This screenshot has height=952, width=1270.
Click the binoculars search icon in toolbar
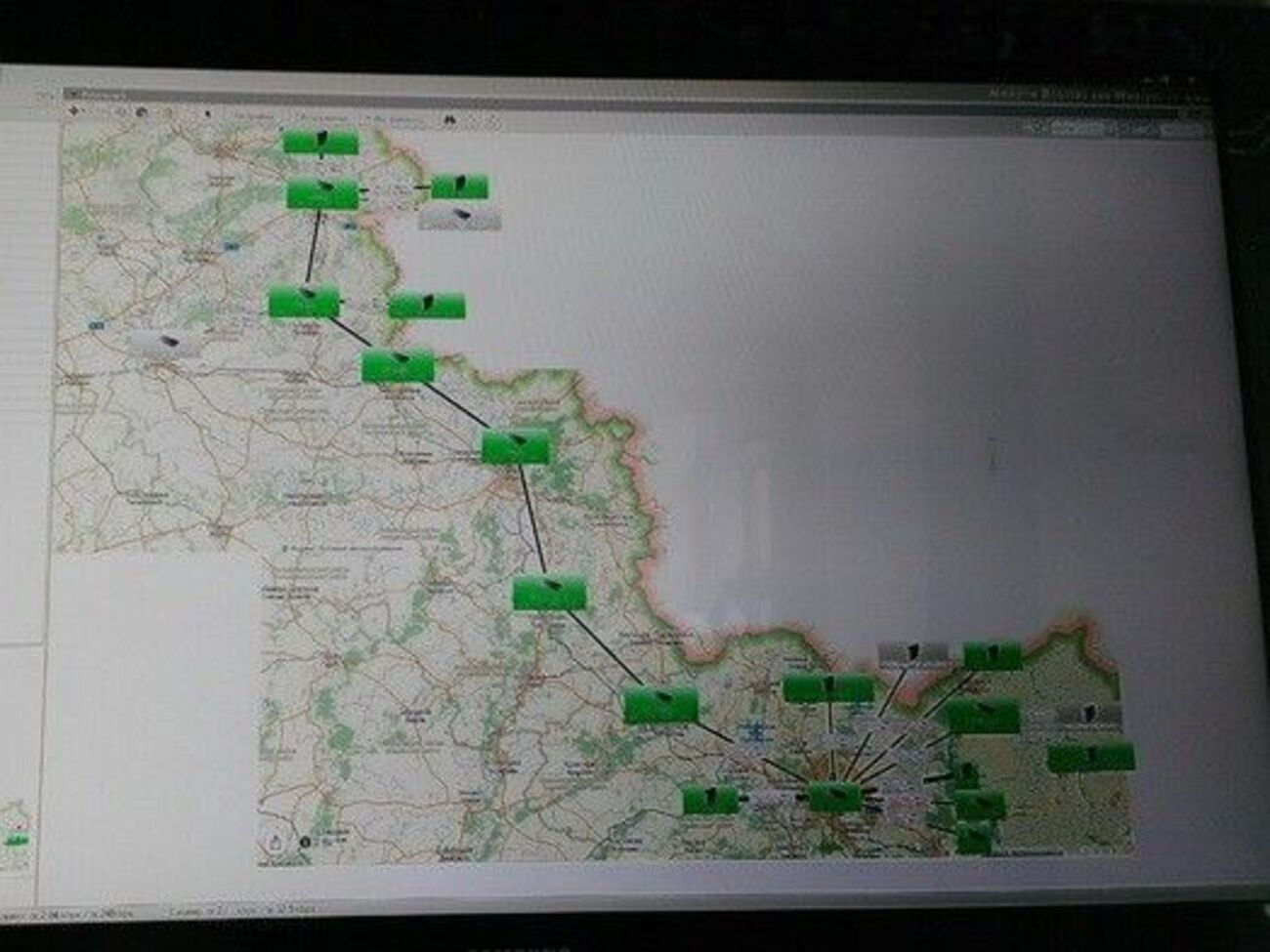450,120
